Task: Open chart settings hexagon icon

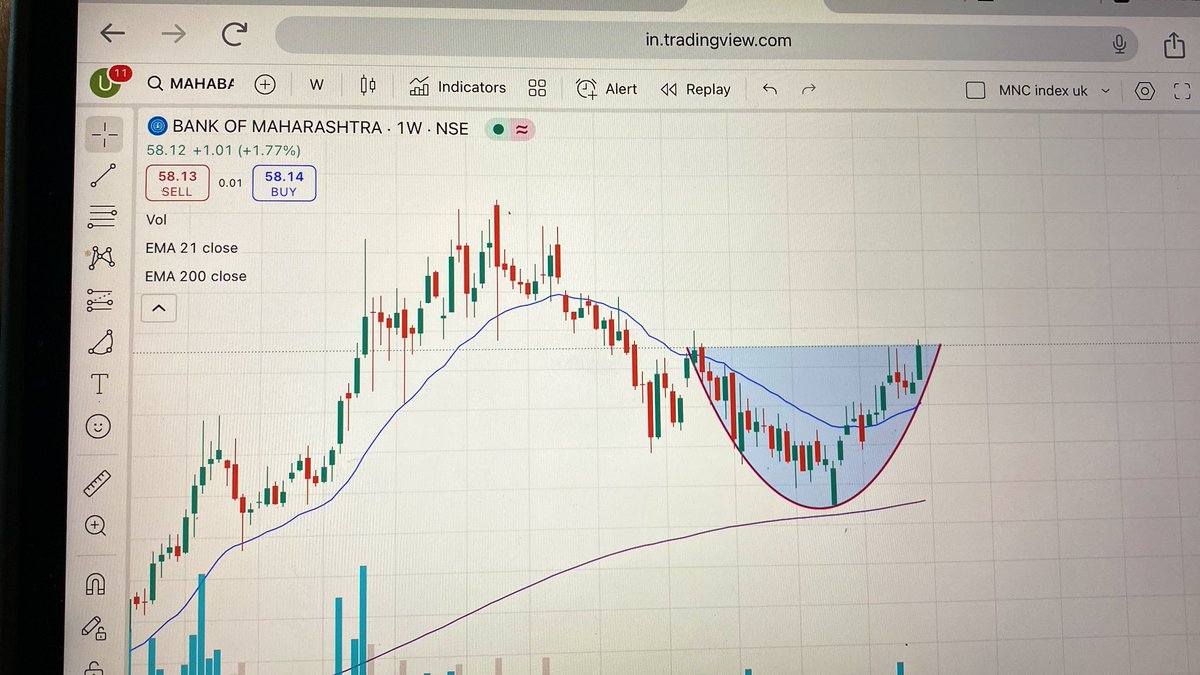Action: [1145, 91]
